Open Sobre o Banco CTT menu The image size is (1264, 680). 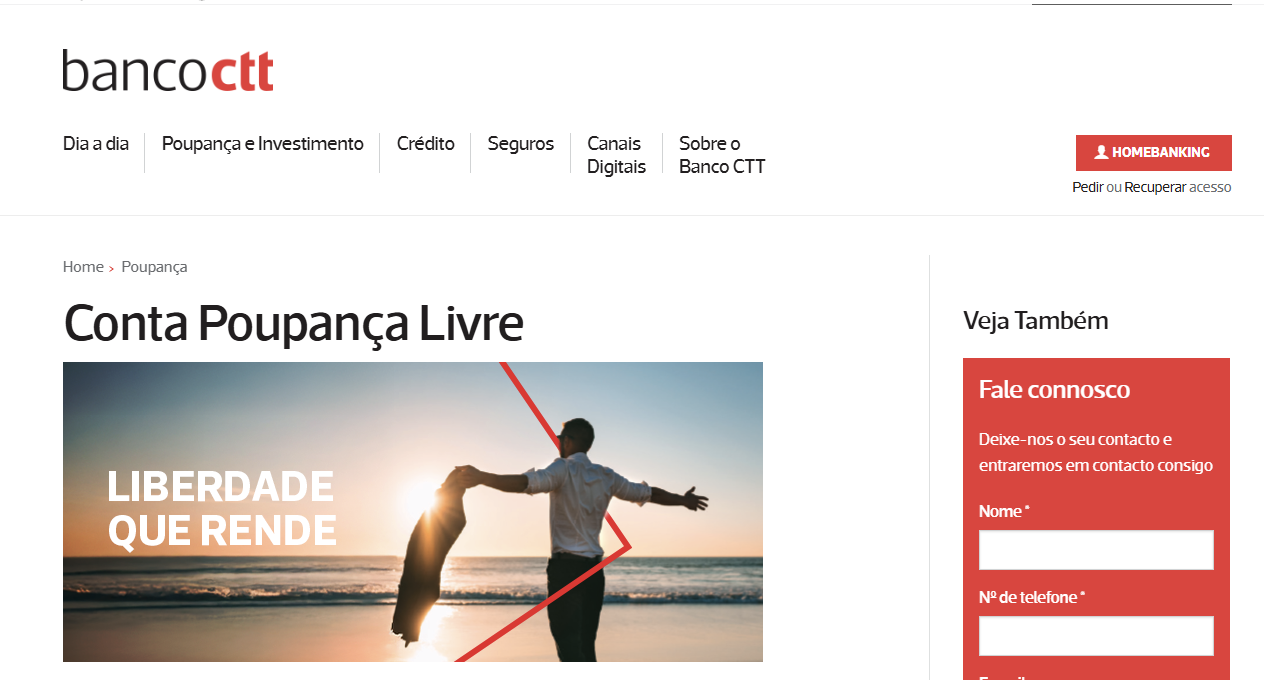(722, 155)
